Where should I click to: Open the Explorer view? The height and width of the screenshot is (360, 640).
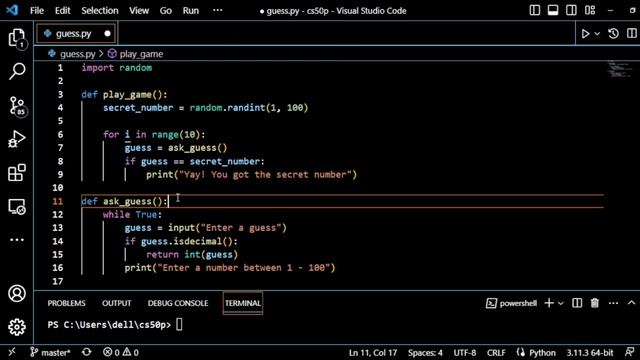click(17, 38)
